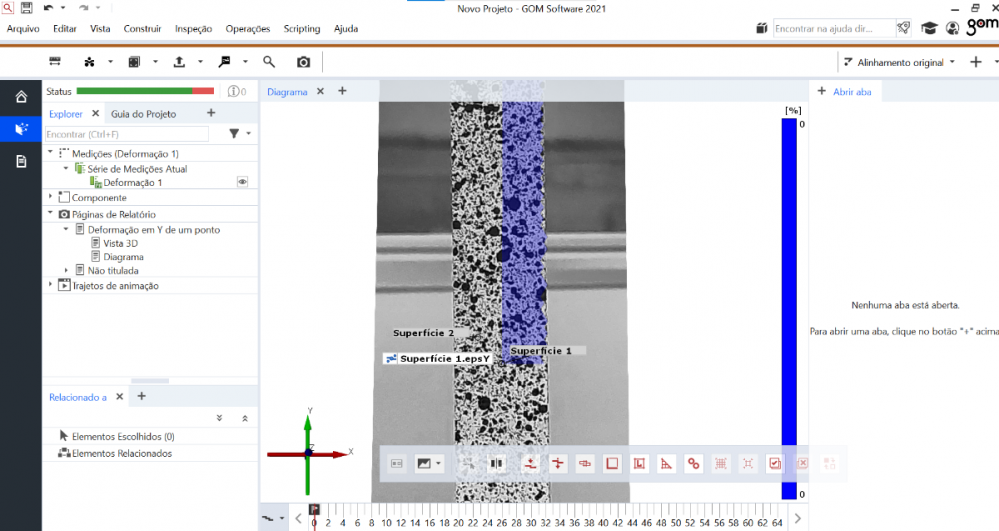Switch to the Guia do Projeto tab
Viewport: 999px width, 531px height.
tap(143, 114)
